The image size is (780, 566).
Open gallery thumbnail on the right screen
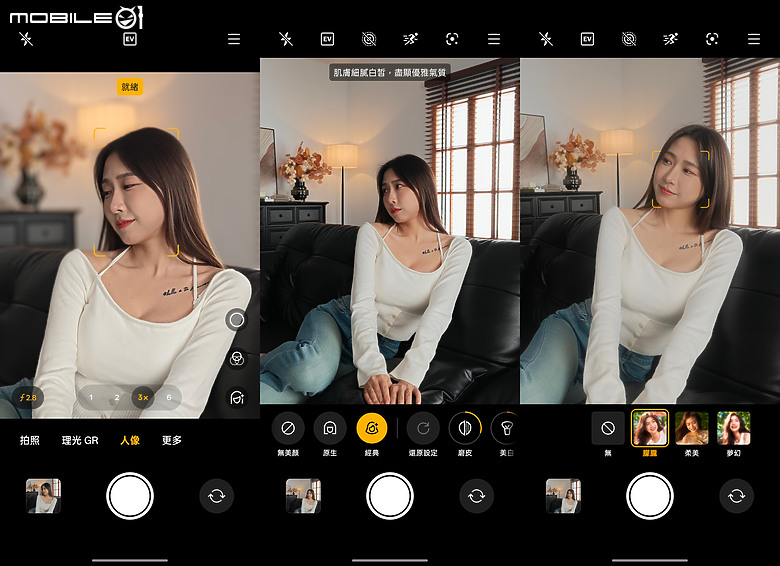point(563,496)
